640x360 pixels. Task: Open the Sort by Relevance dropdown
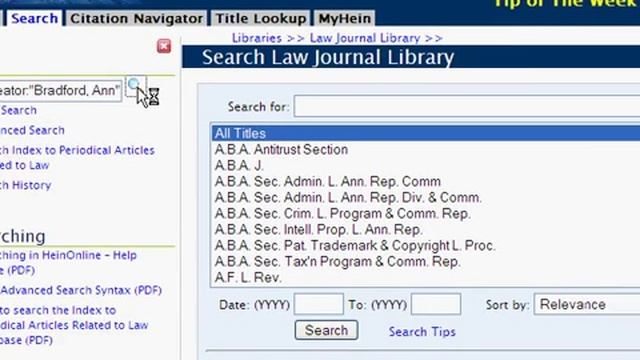(587, 304)
